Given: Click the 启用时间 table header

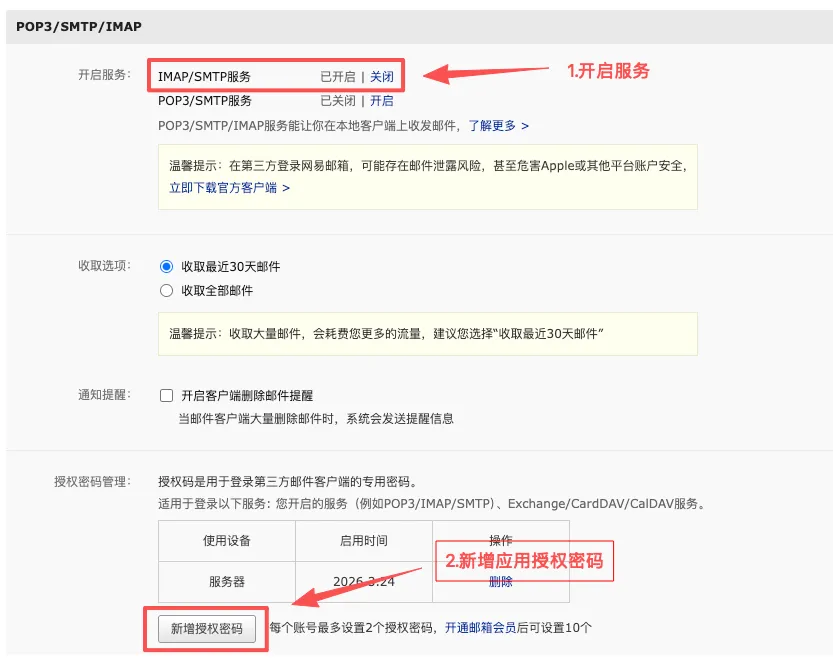Looking at the screenshot, I should 364,541.
